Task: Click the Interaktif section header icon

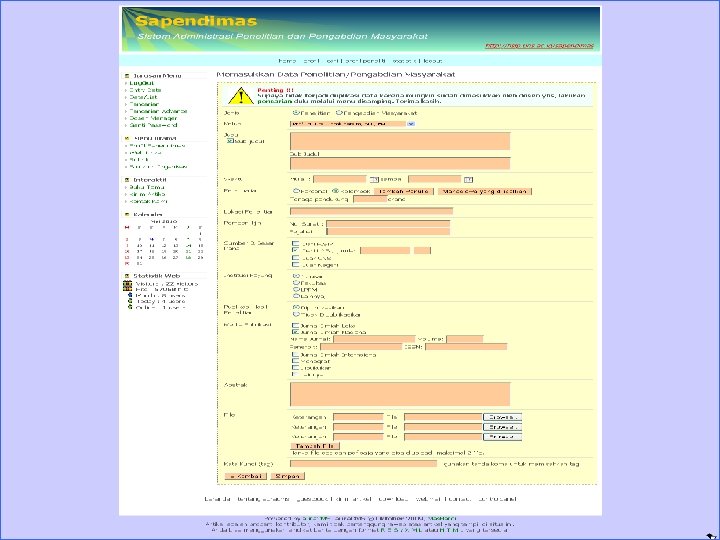Action: click(x=127, y=180)
